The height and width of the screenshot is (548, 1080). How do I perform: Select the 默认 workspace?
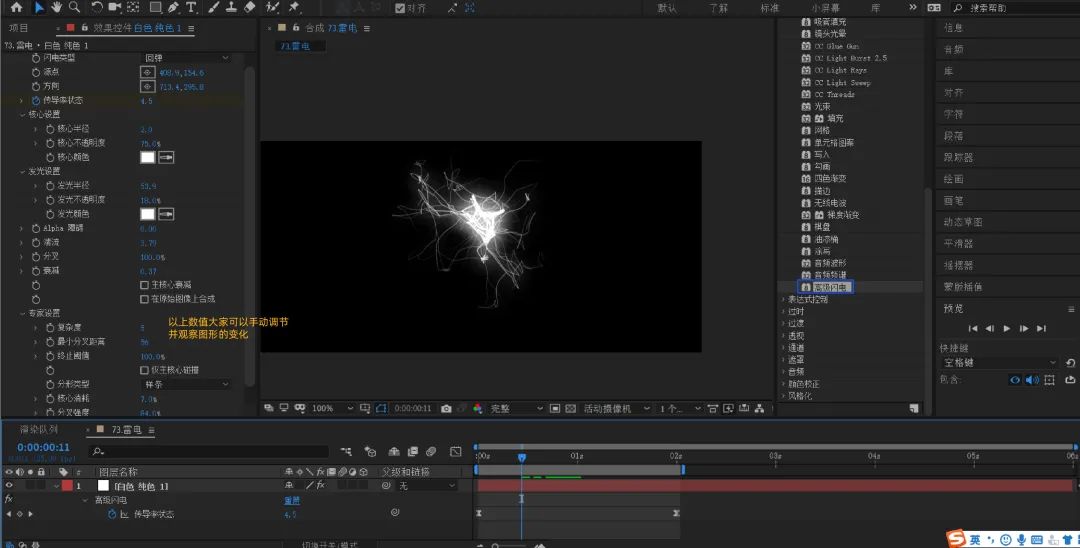tap(667, 8)
